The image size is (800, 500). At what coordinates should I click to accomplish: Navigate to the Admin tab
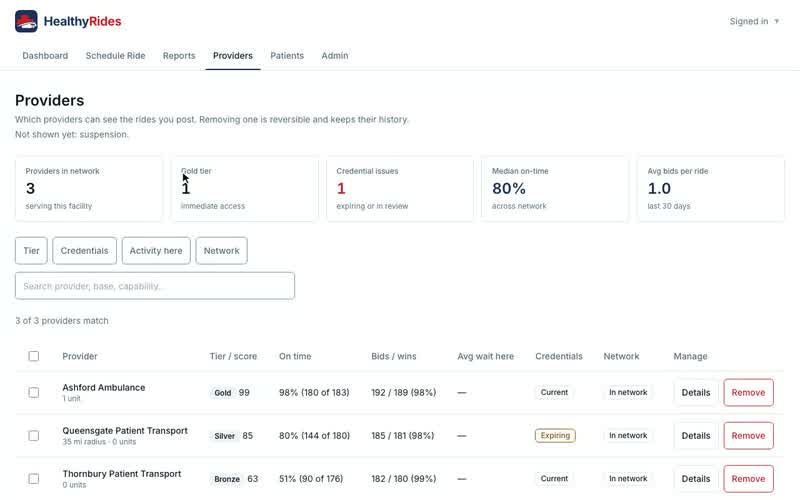(335, 56)
